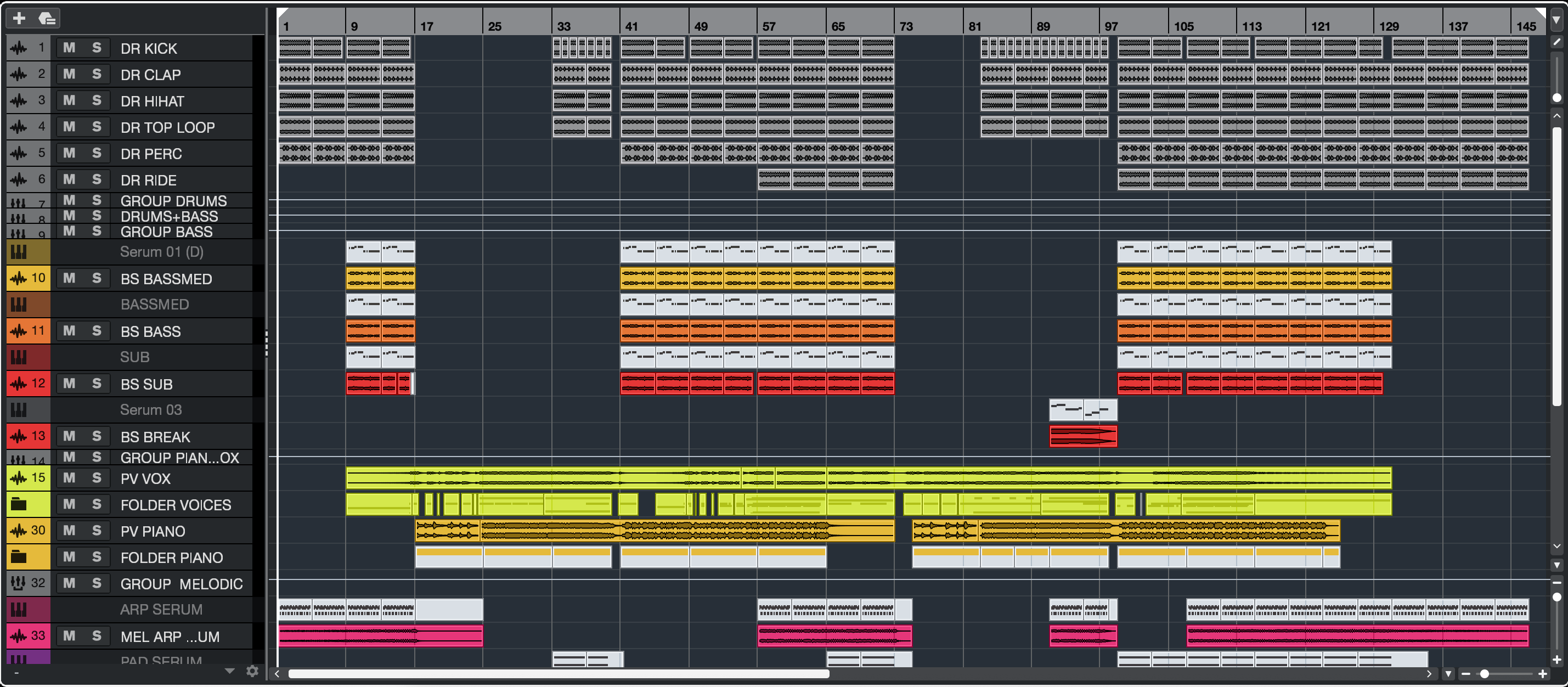The height and width of the screenshot is (687, 1568).
Task: Select the FOLDER PIANO track name
Action: [171, 558]
